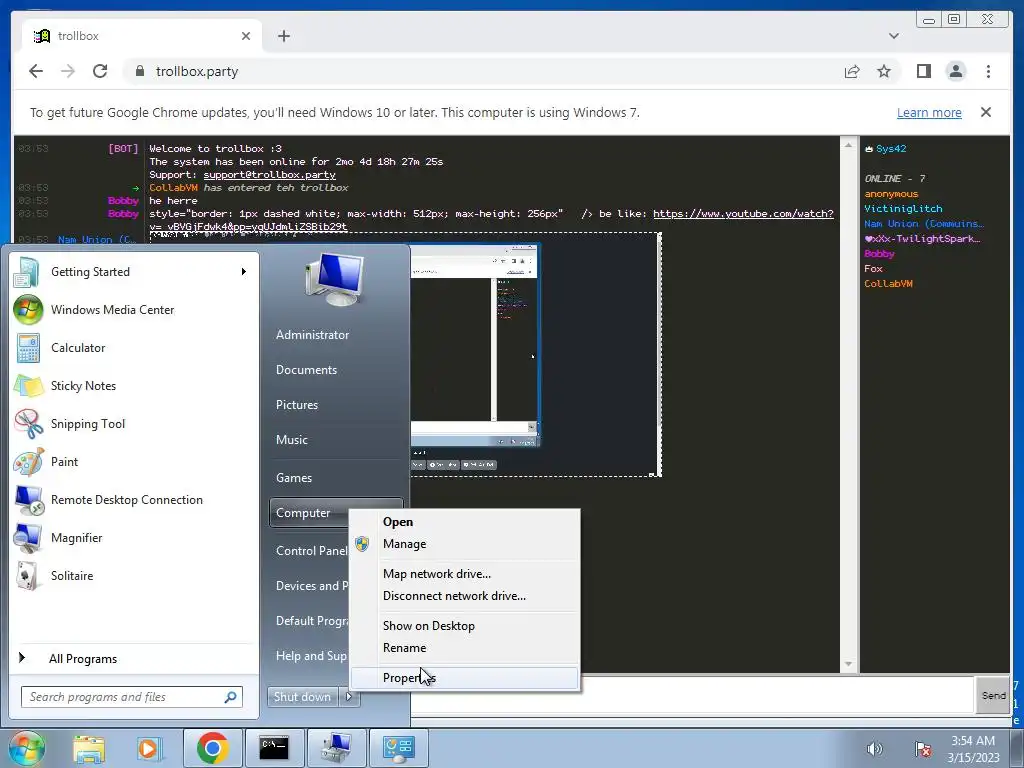The image size is (1024, 768).
Task: Click chat scrollbar down arrow
Action: pyautogui.click(x=848, y=664)
